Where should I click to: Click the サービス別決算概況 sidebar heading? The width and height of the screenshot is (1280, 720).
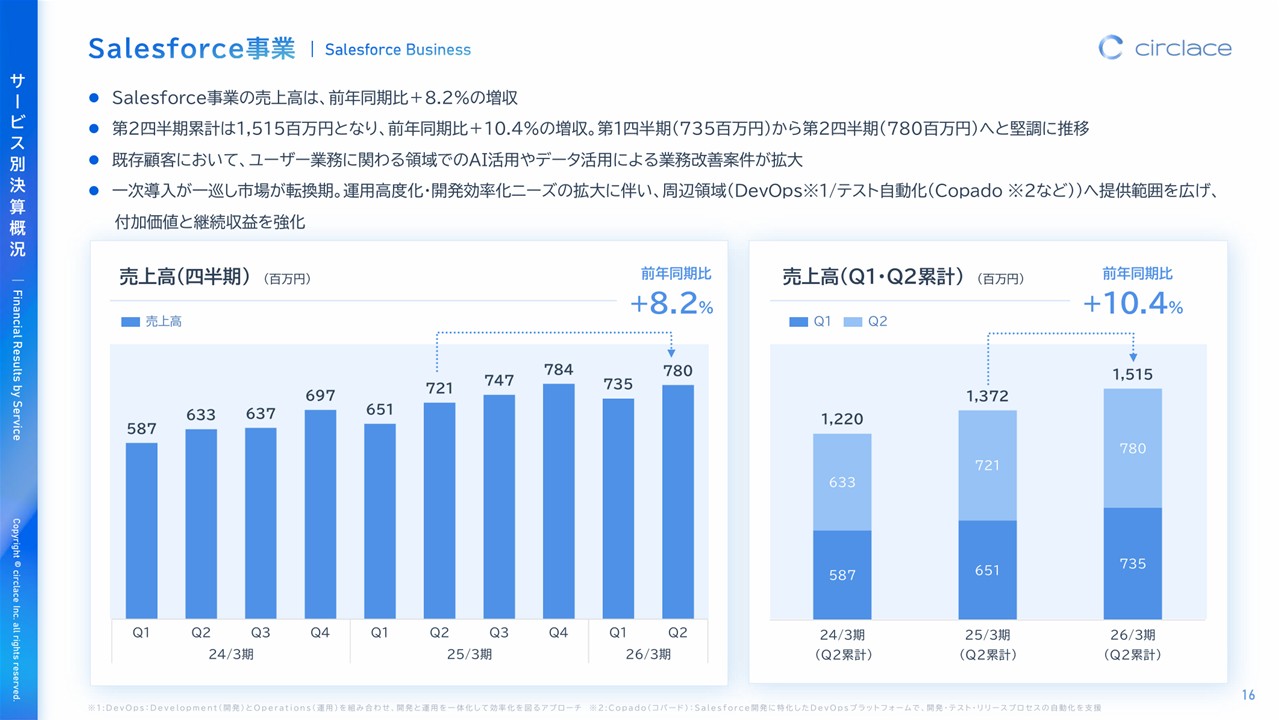click(17, 165)
